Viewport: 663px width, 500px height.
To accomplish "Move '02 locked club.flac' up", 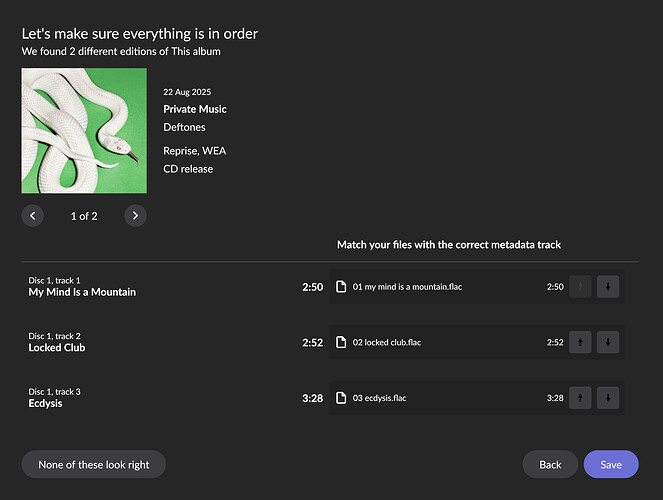I will pyautogui.click(x=579, y=342).
